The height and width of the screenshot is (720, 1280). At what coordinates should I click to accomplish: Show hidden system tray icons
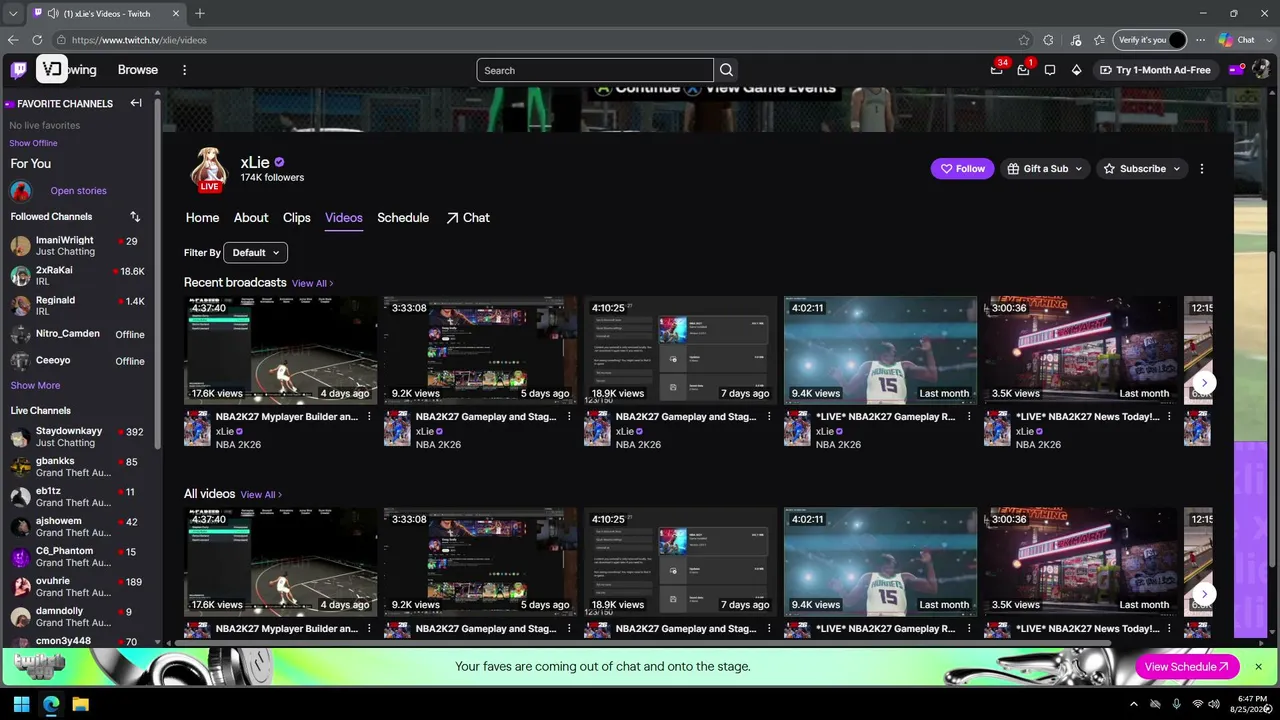point(1133,704)
